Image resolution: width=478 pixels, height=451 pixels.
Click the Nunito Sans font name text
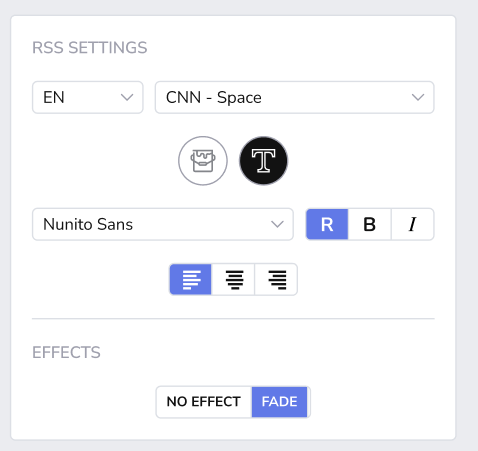(x=88, y=224)
